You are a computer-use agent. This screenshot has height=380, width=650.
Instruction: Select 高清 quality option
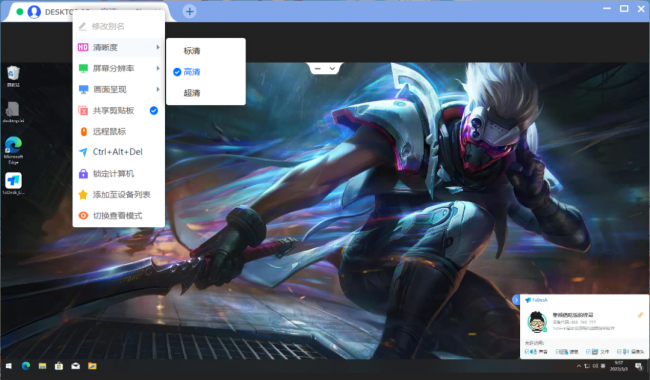click(x=206, y=72)
